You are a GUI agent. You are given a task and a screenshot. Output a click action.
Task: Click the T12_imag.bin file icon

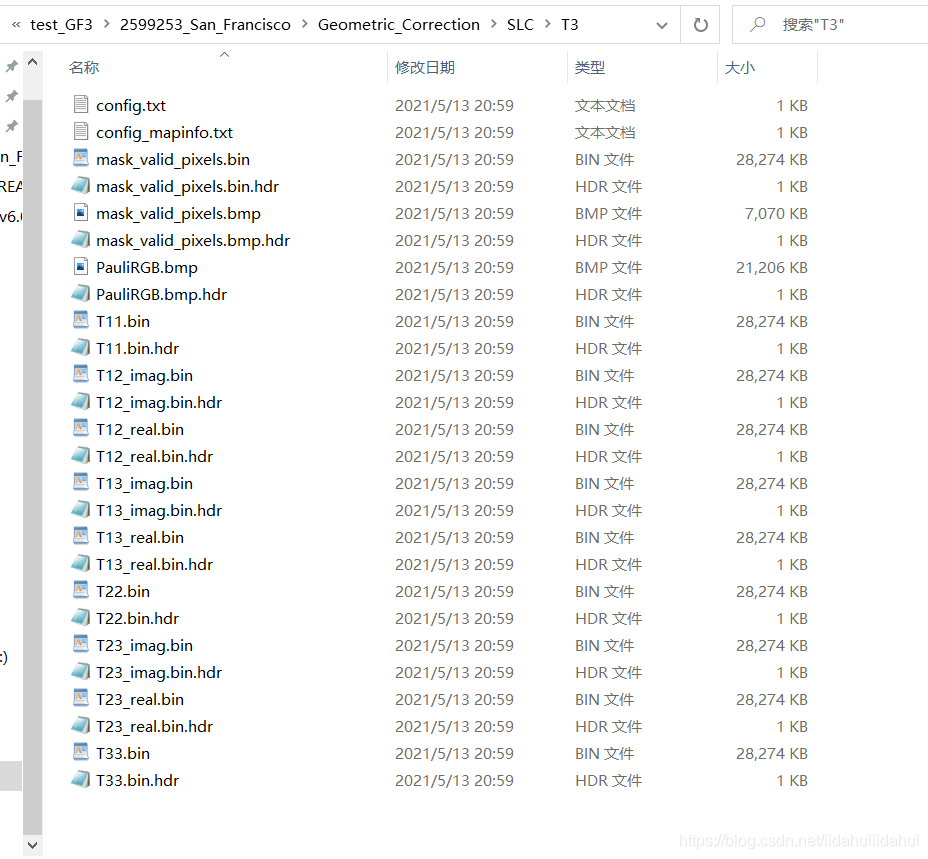[x=81, y=374]
